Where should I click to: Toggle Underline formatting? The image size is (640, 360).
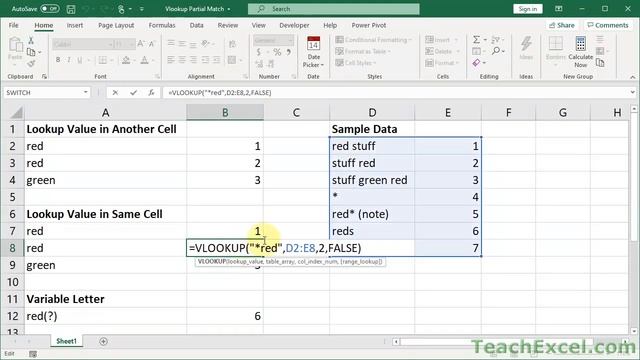coord(80,60)
